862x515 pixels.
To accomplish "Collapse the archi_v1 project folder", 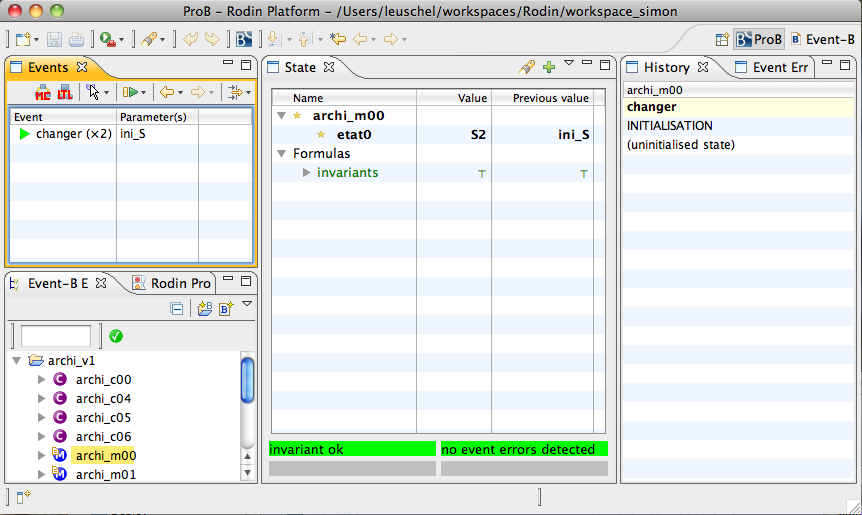I will pos(17,360).
